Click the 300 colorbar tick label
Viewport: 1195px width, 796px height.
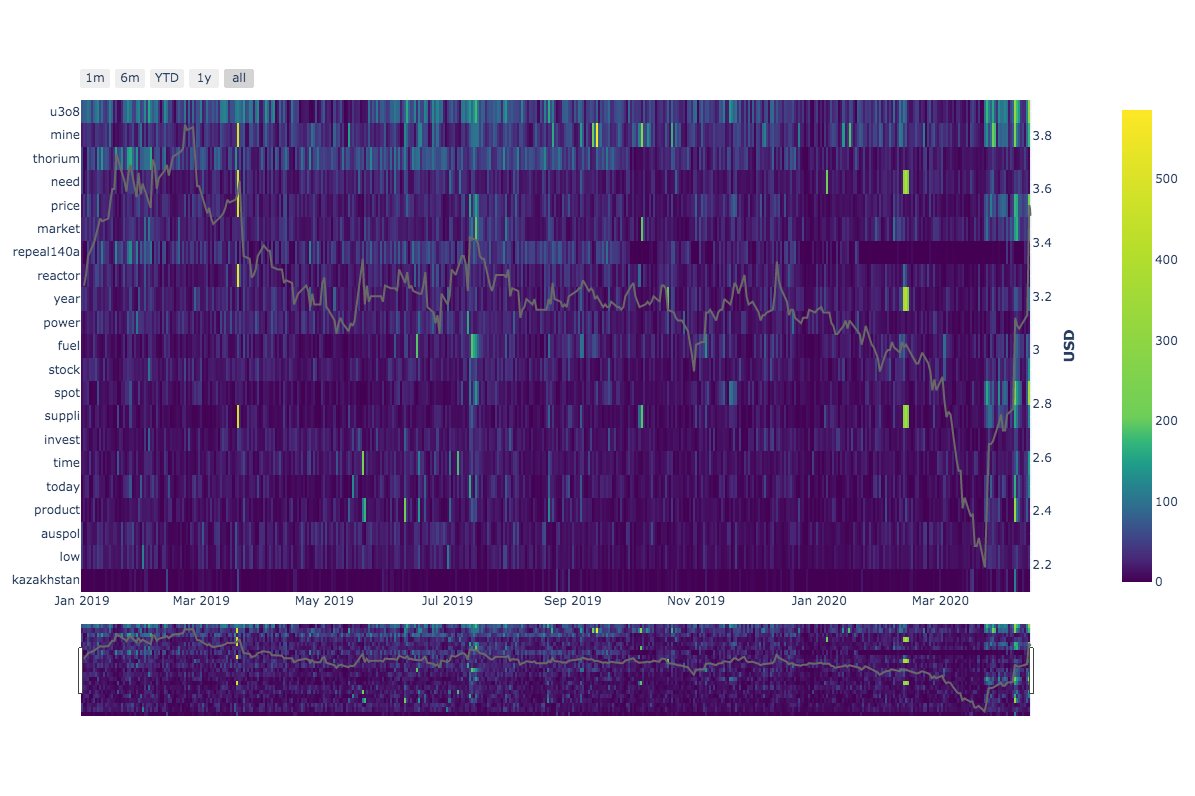pos(1166,340)
